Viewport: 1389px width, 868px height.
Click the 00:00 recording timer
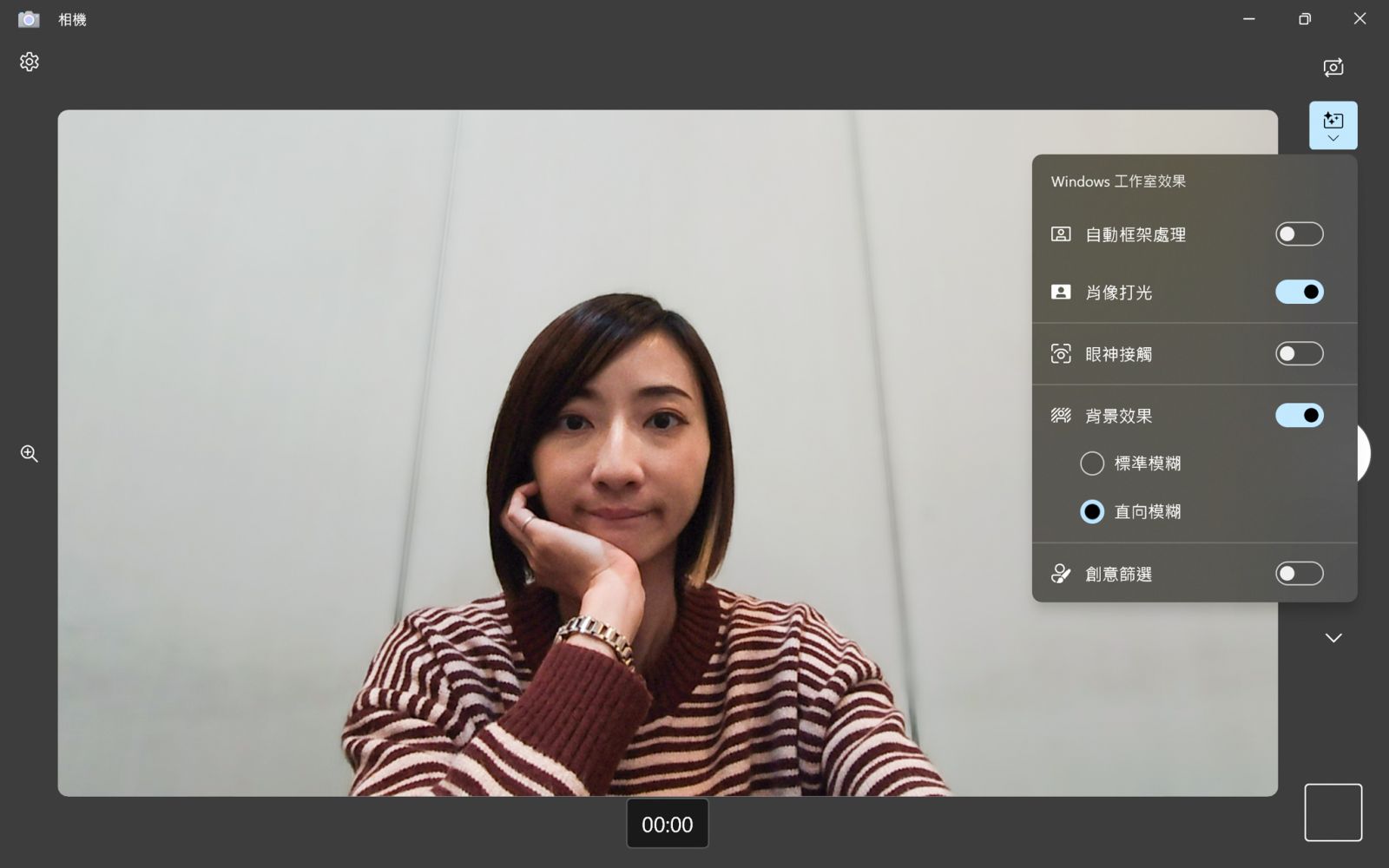tap(668, 824)
